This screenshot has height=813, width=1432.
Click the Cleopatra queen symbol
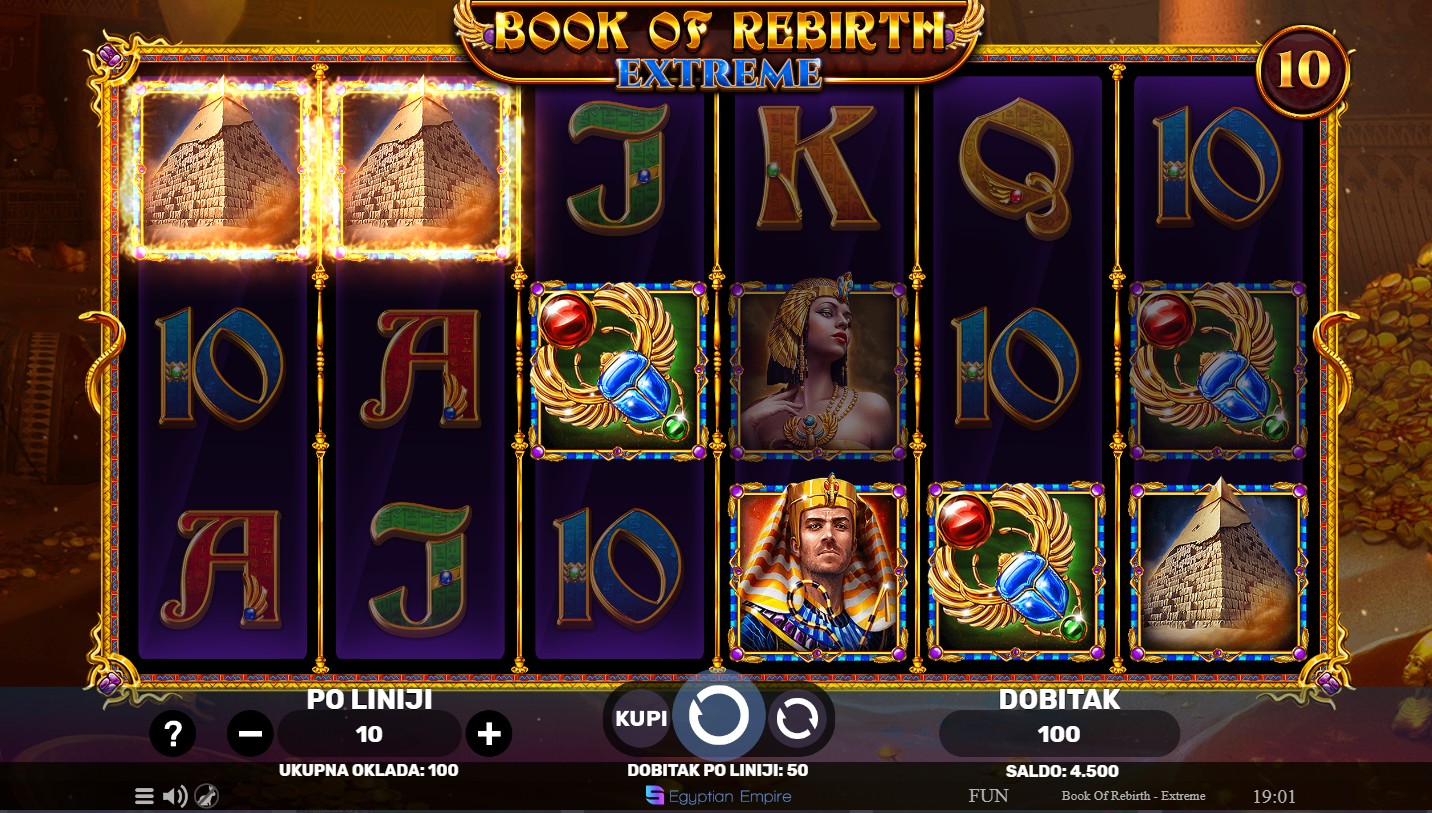pyautogui.click(x=819, y=371)
